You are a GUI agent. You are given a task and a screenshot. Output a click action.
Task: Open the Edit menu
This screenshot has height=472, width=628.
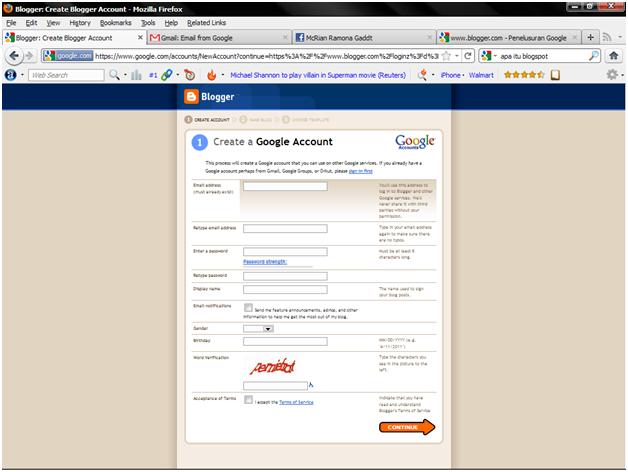pyautogui.click(x=31, y=23)
